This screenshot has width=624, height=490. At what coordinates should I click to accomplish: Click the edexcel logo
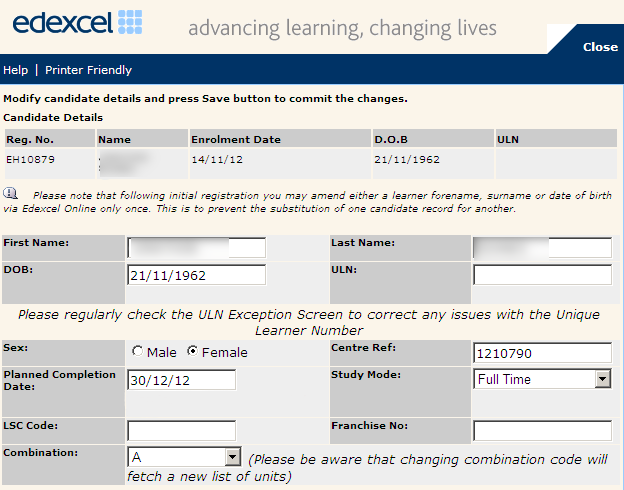pyautogui.click(x=78, y=24)
